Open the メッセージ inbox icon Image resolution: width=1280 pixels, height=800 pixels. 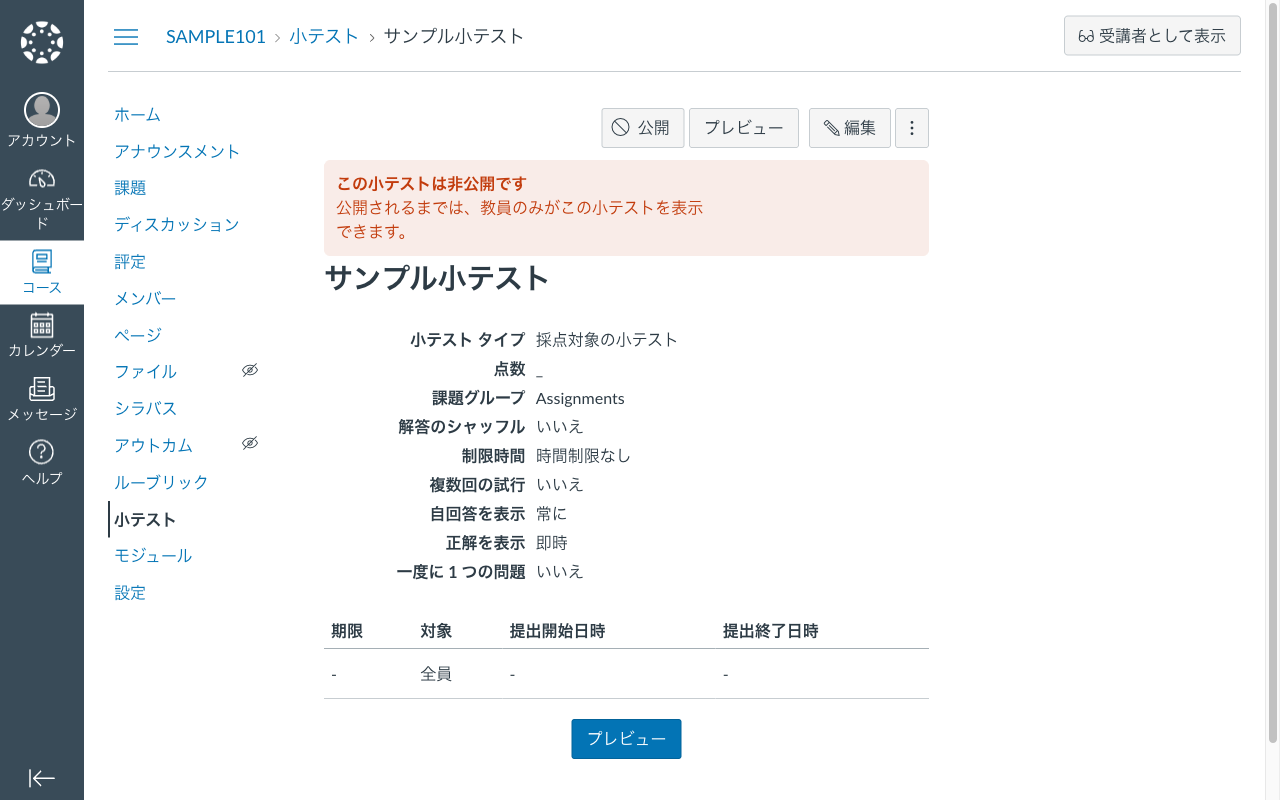(41, 390)
